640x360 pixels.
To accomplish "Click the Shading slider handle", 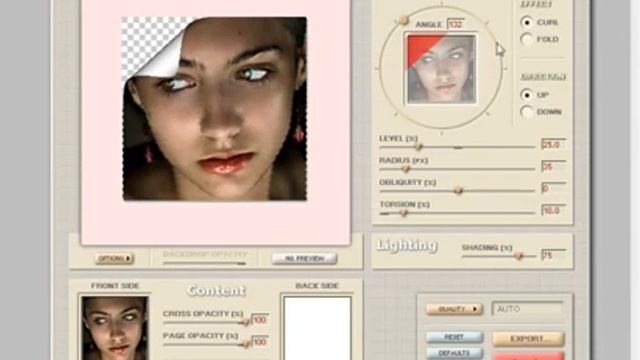I will pyautogui.click(x=519, y=256).
